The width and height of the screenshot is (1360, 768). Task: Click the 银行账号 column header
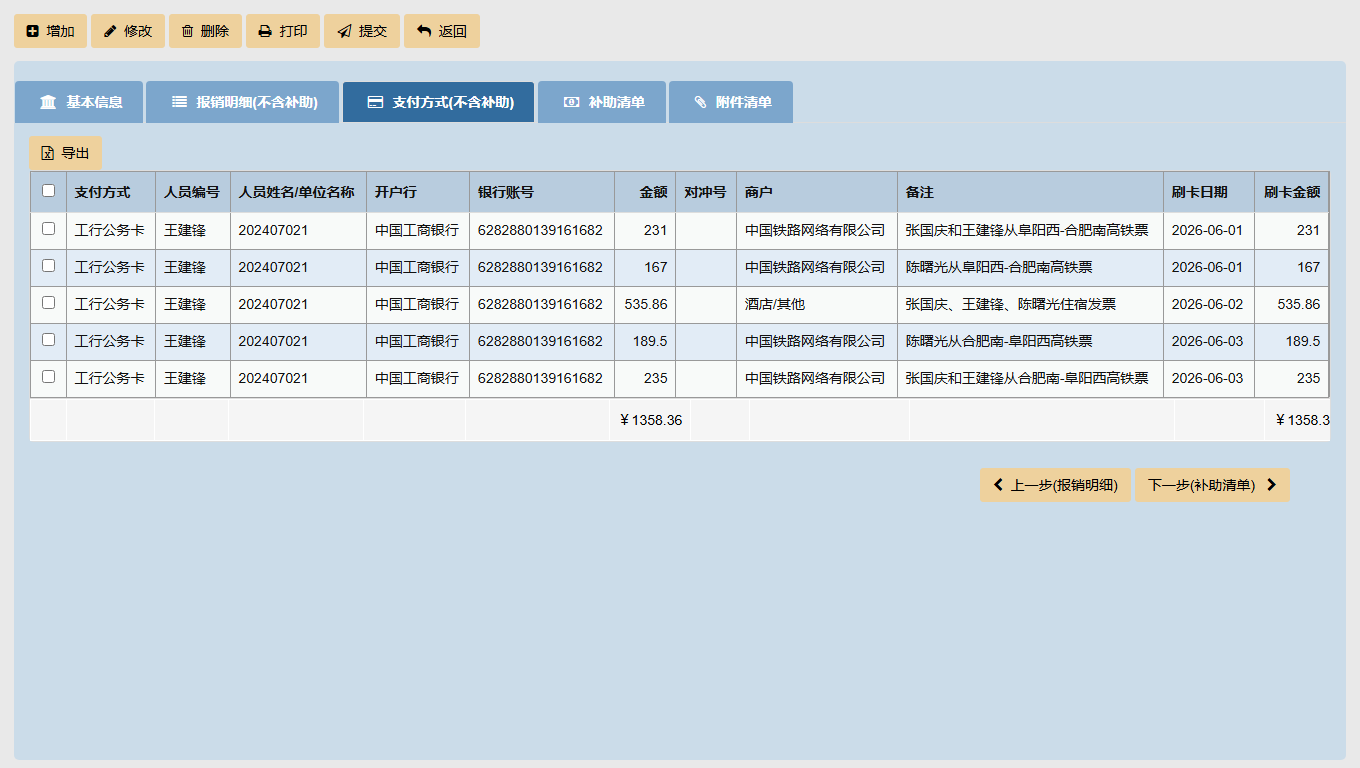point(542,192)
